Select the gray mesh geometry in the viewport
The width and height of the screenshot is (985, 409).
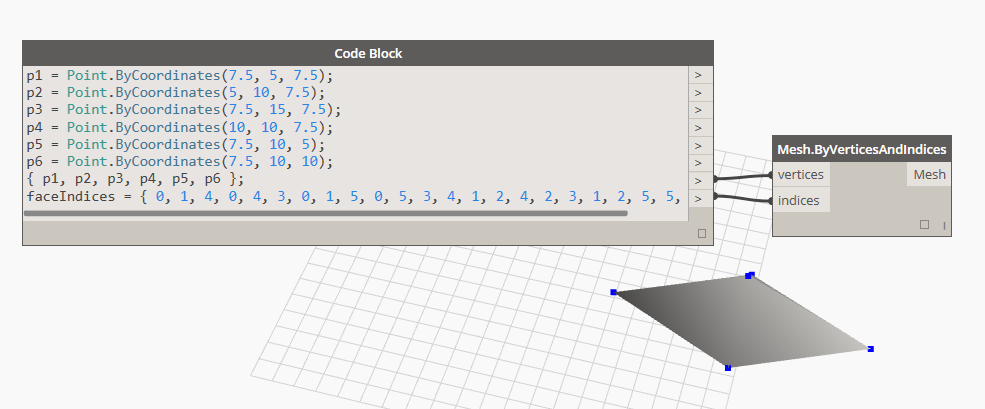coord(741,322)
